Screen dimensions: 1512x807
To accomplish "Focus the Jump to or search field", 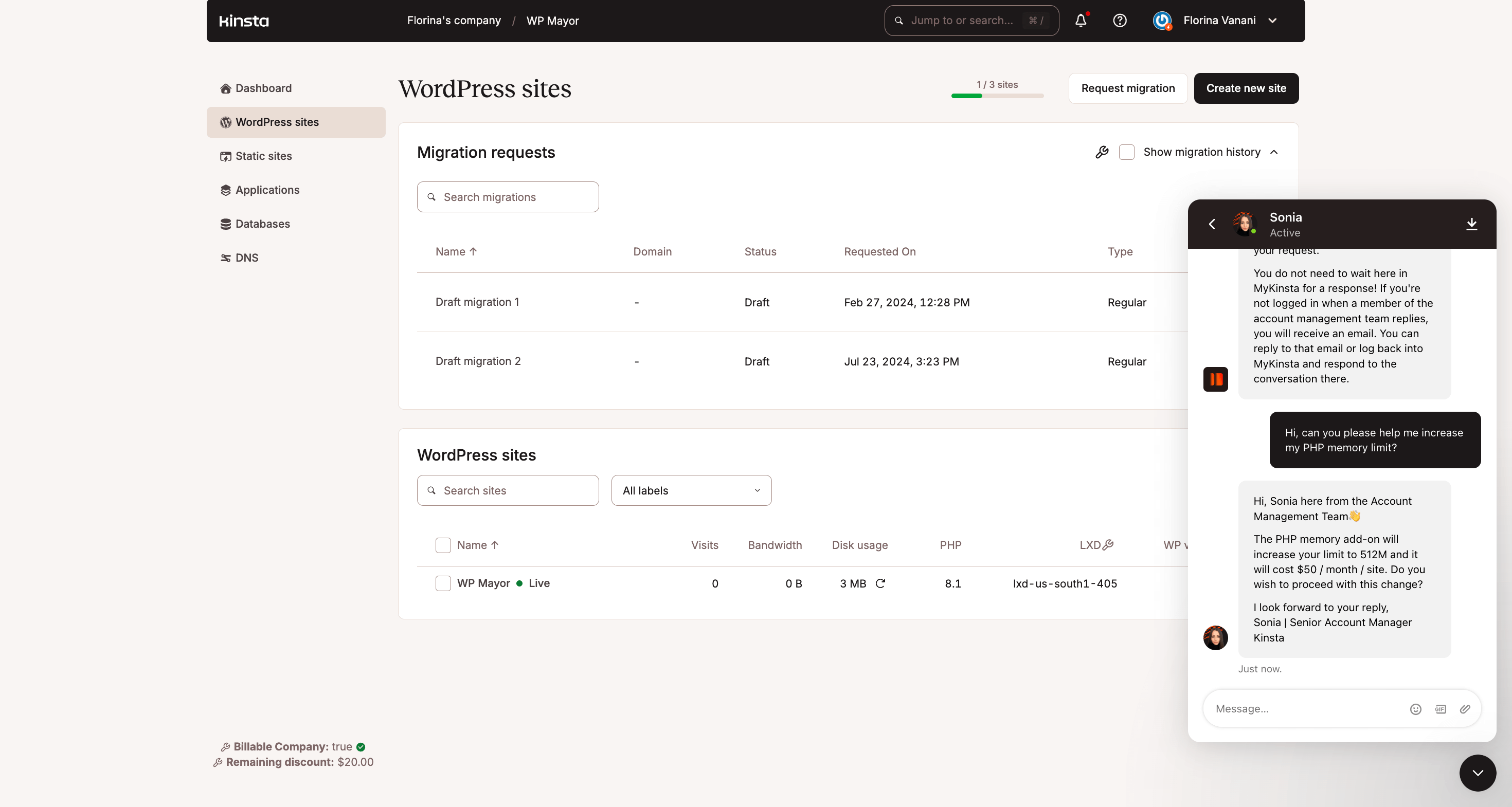I will (971, 21).
